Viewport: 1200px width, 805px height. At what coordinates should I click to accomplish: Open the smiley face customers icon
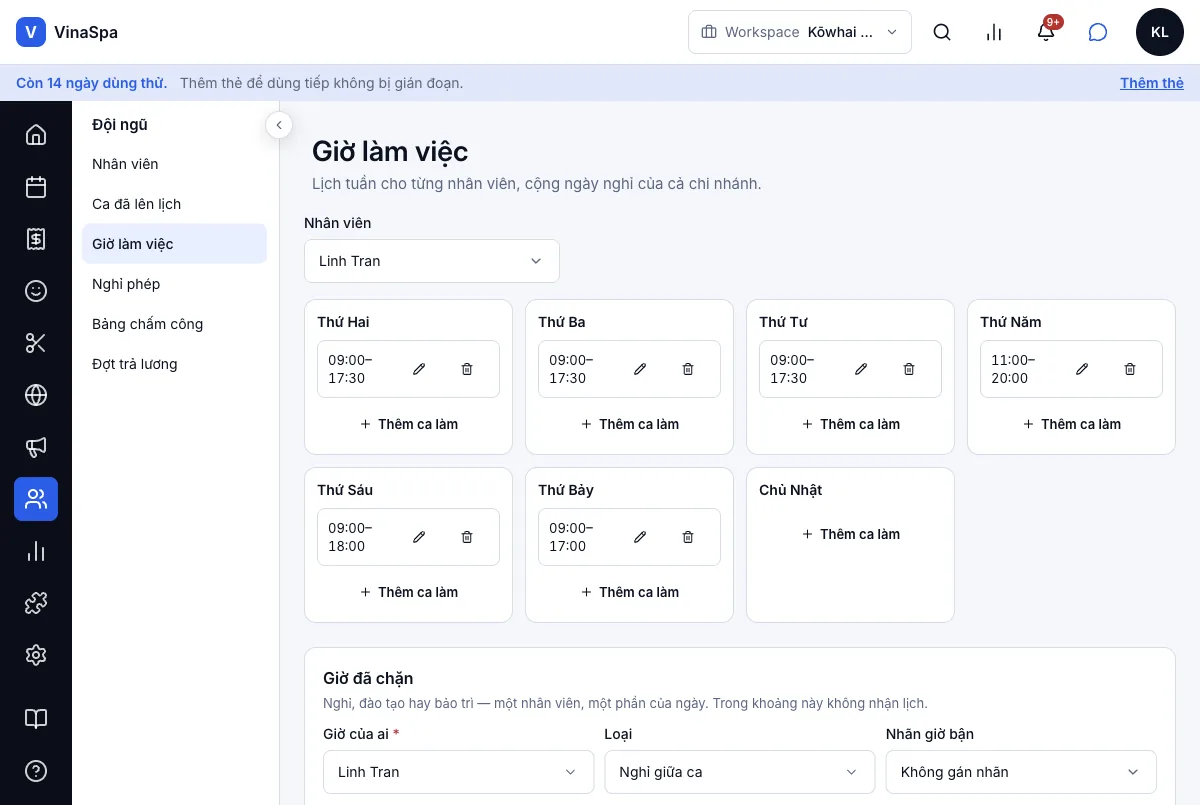pos(36,291)
